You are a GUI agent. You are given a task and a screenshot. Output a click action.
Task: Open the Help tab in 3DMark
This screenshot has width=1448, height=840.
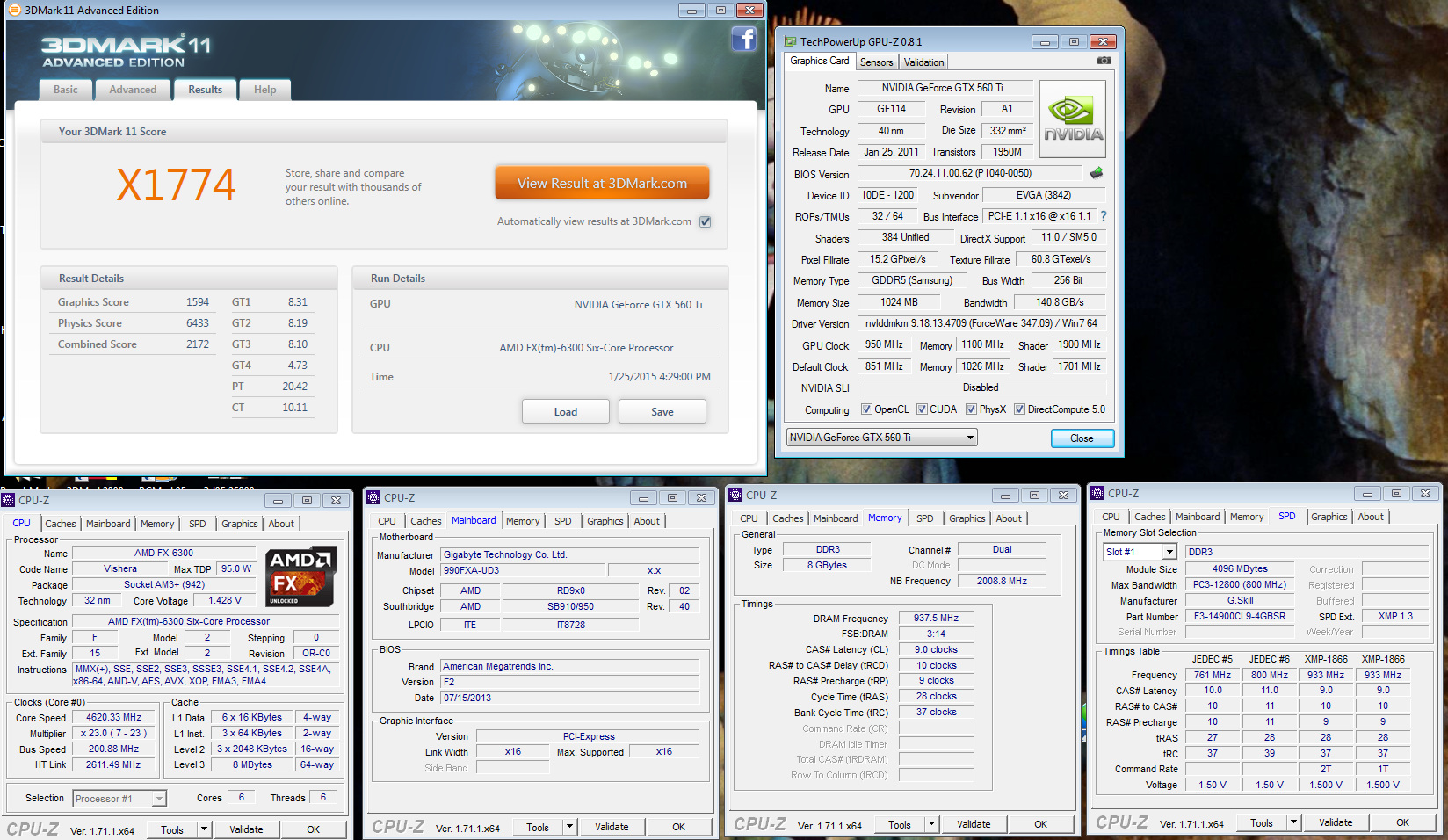click(264, 90)
